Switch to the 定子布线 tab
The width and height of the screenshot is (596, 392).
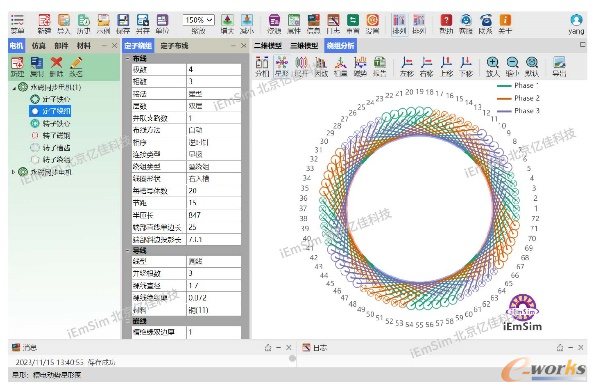[x=174, y=46]
